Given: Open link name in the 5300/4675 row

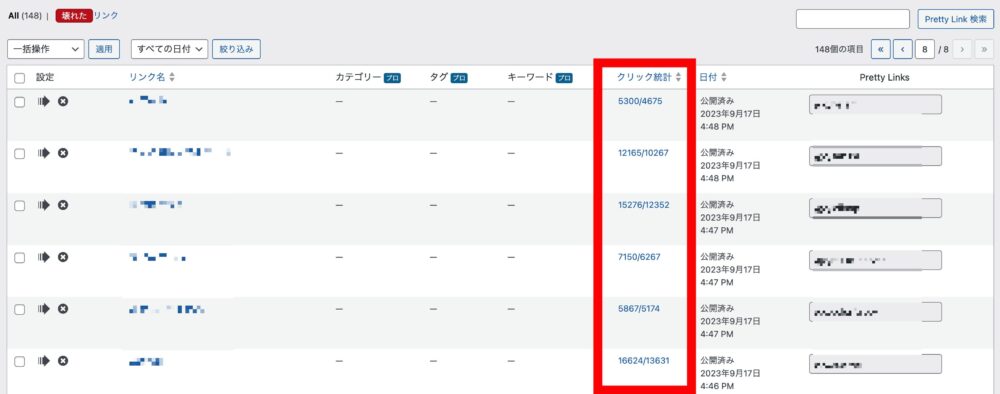Looking at the screenshot, I should pos(148,100).
